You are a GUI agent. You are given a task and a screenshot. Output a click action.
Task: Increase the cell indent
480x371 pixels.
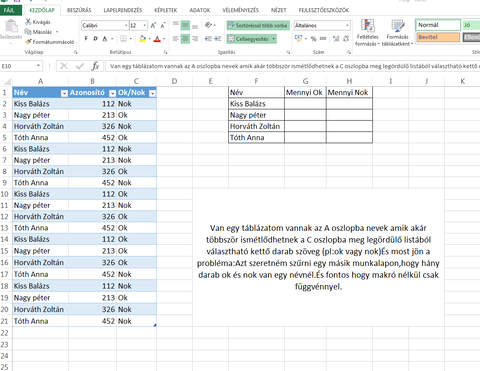pos(218,39)
